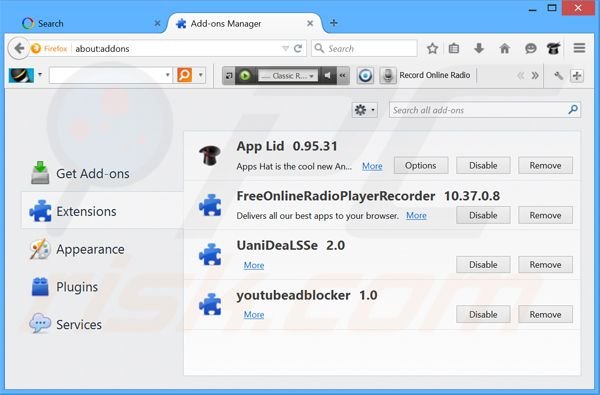Click More link for App Lid
The width and height of the screenshot is (600, 395).
[x=372, y=166]
